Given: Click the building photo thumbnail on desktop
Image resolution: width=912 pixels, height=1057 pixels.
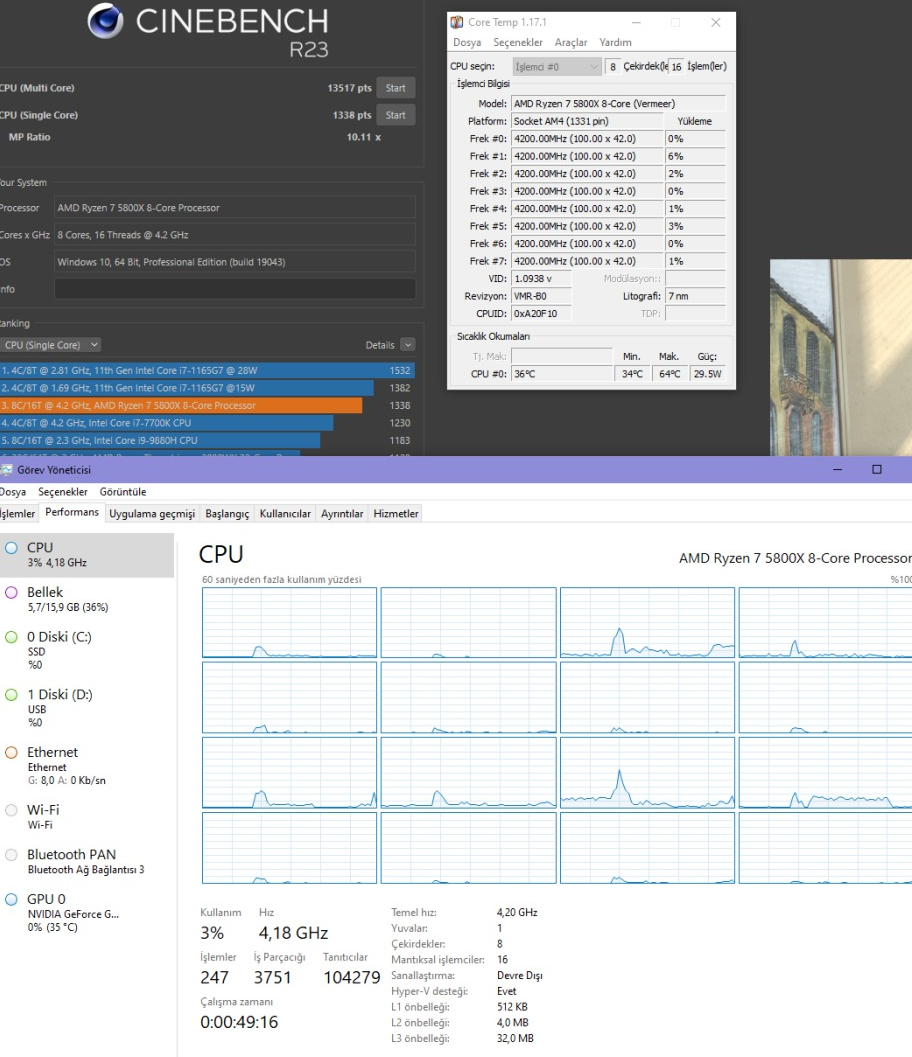Looking at the screenshot, I should (x=841, y=358).
